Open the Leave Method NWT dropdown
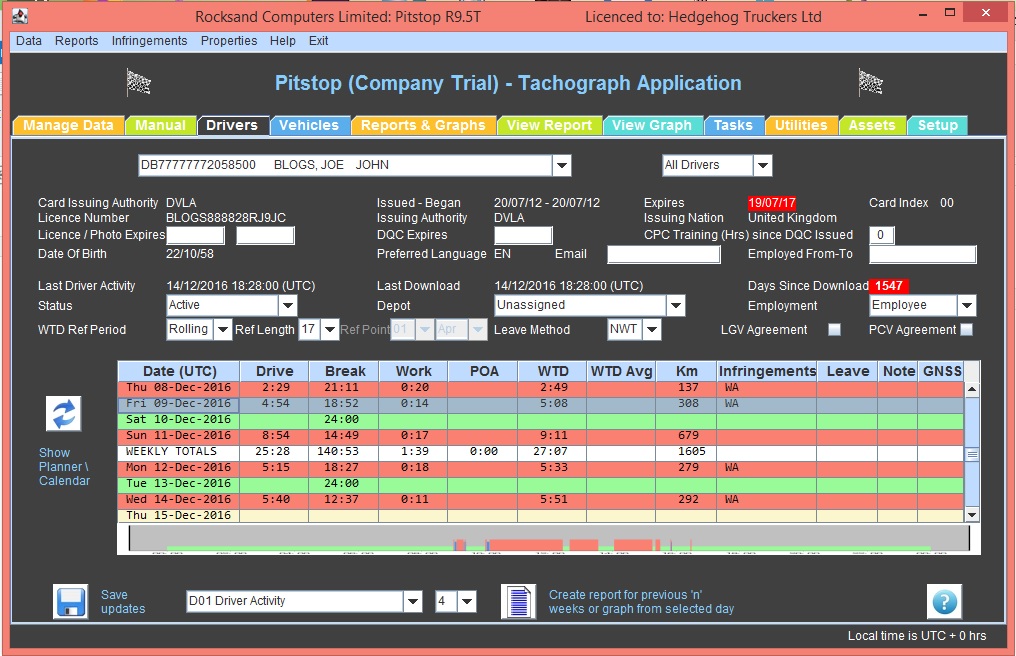Image resolution: width=1016 pixels, height=656 pixels. pos(652,329)
